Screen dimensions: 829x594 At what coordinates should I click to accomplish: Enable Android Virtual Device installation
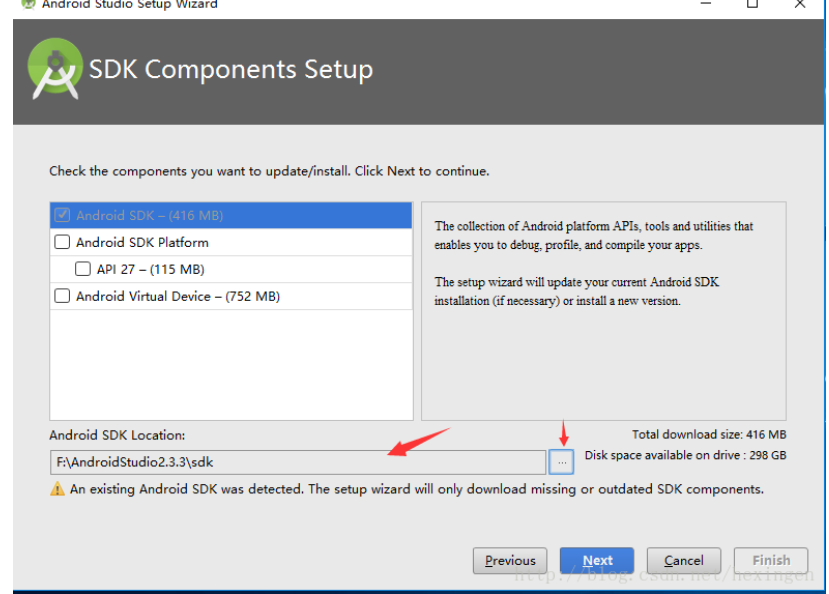tap(61, 295)
